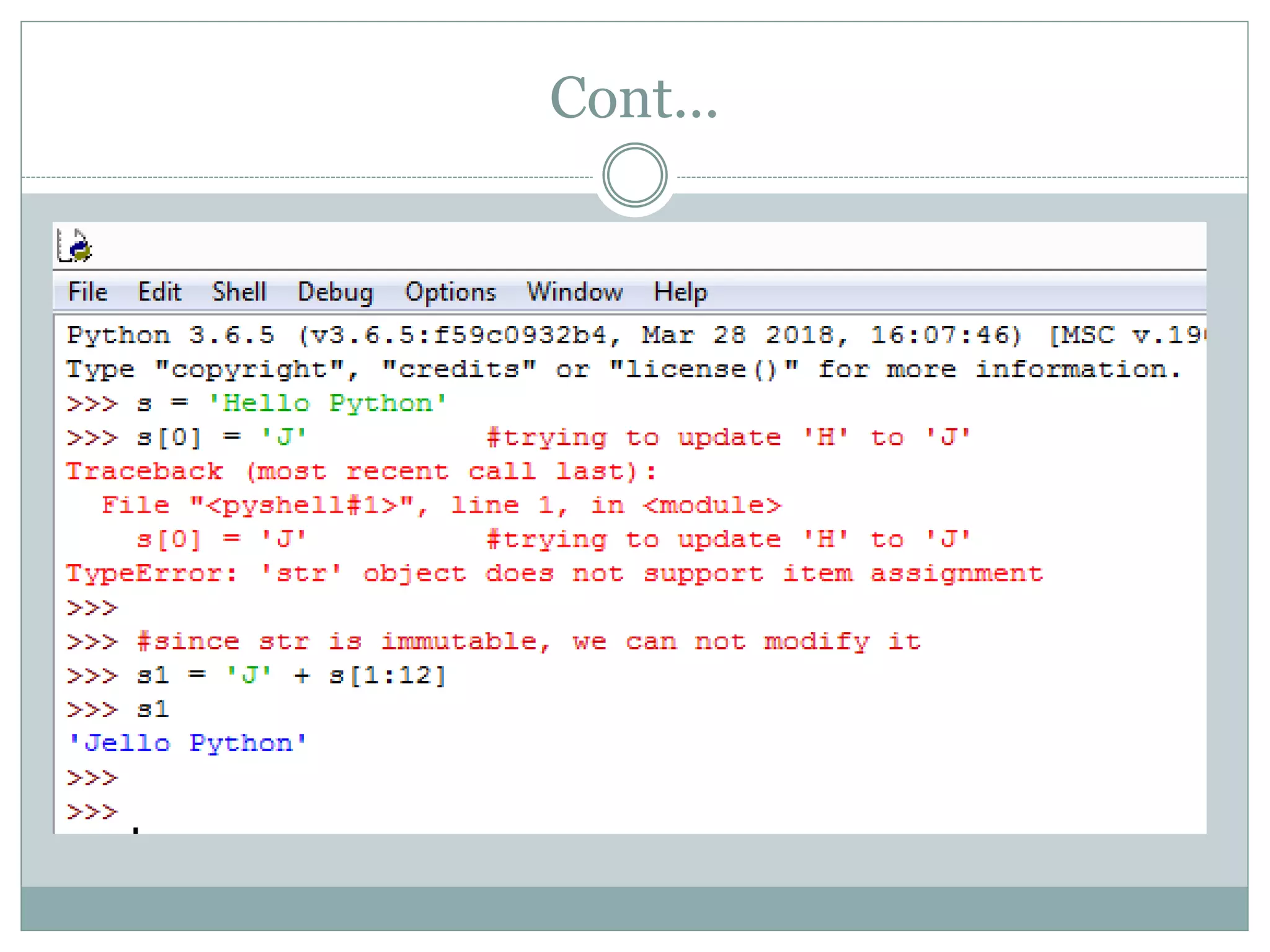Click the Traceback header line

(x=361, y=472)
